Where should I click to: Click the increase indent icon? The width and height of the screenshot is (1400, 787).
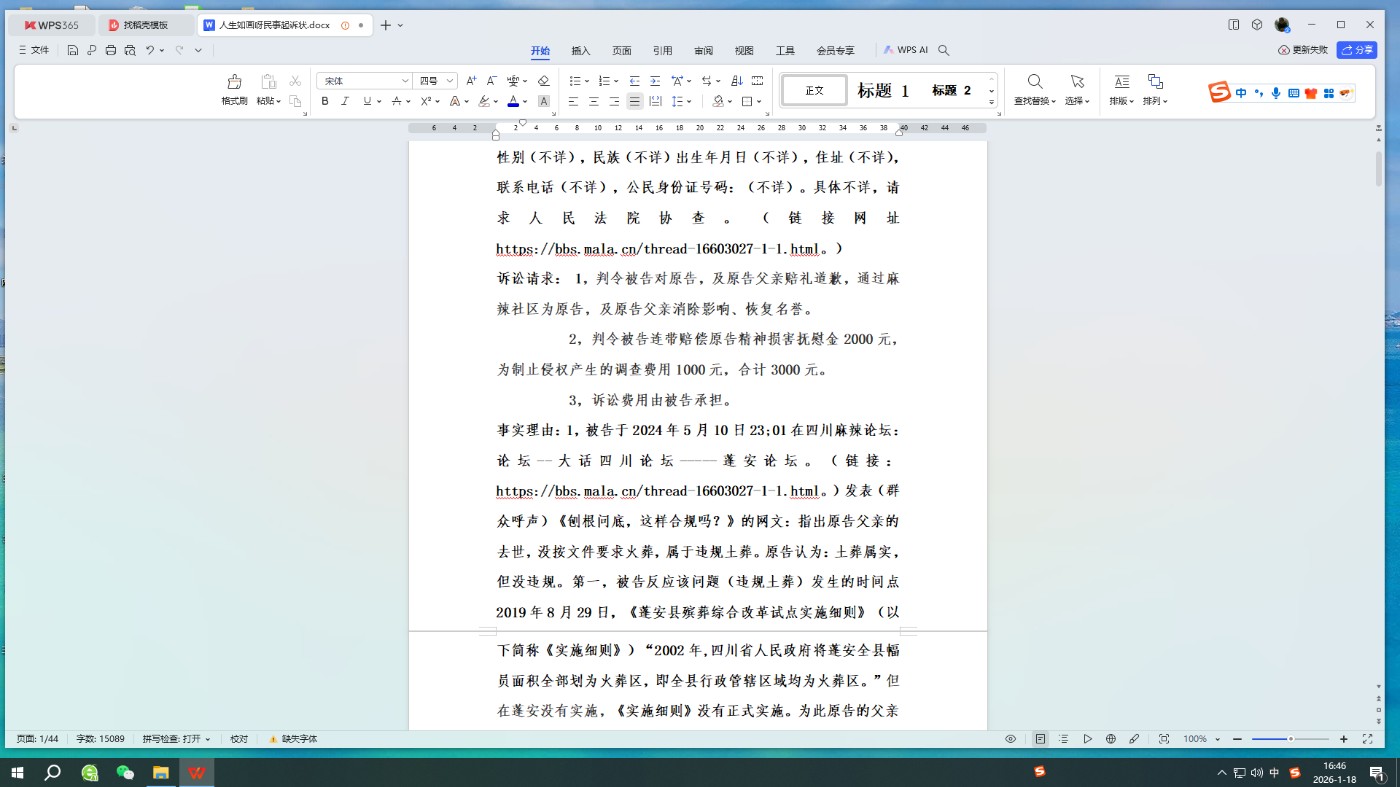tap(655, 81)
